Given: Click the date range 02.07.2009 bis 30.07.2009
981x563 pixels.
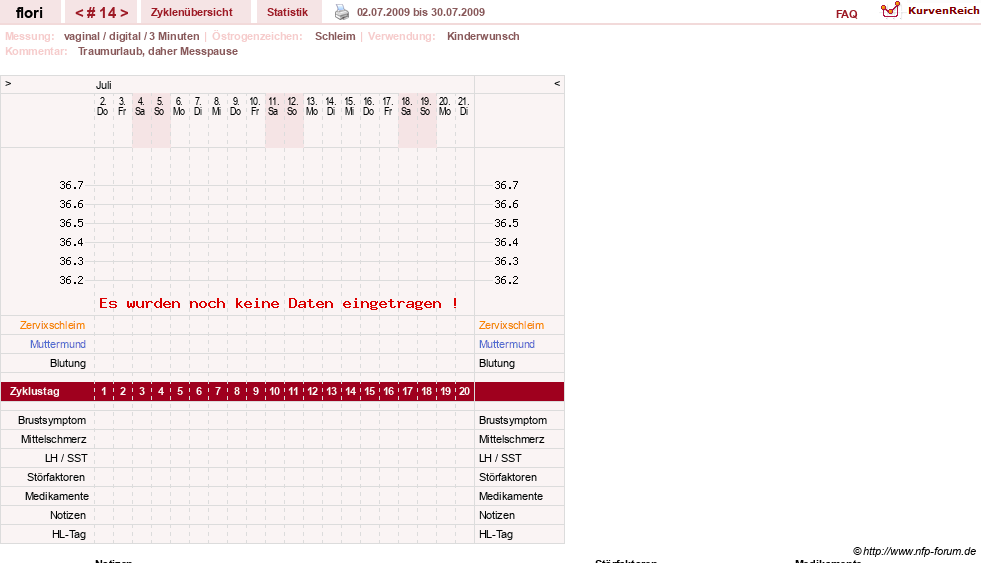Looking at the screenshot, I should (420, 12).
